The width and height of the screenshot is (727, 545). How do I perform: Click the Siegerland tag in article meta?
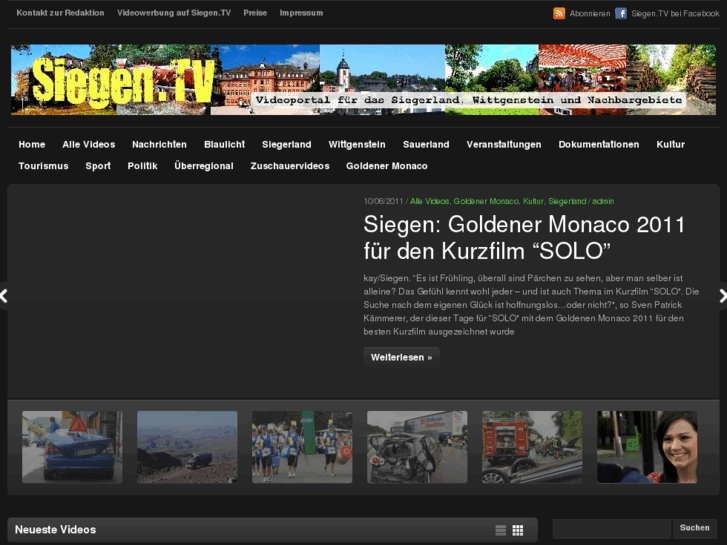567,201
